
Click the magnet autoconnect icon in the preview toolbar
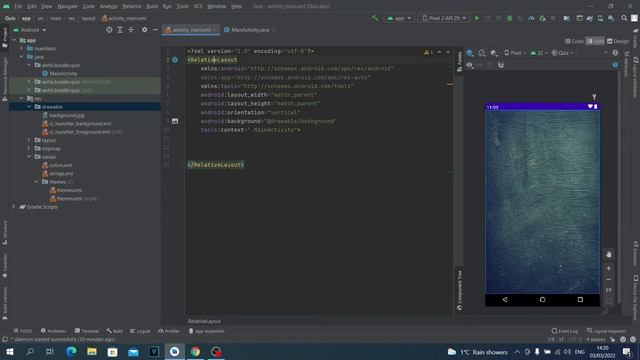(x=501, y=65)
